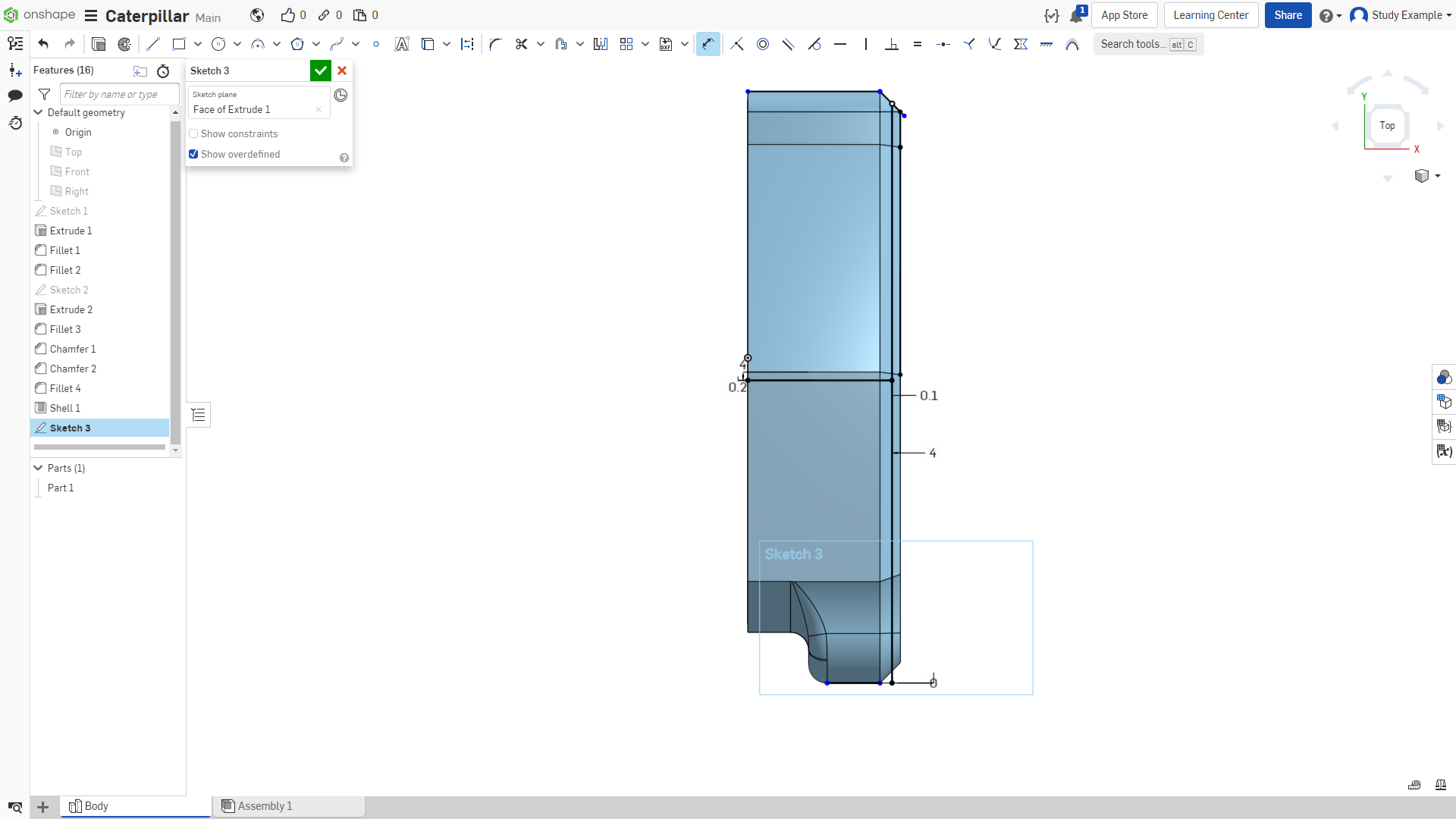Select the Line sketch tool
The image size is (1456, 819).
(153, 44)
